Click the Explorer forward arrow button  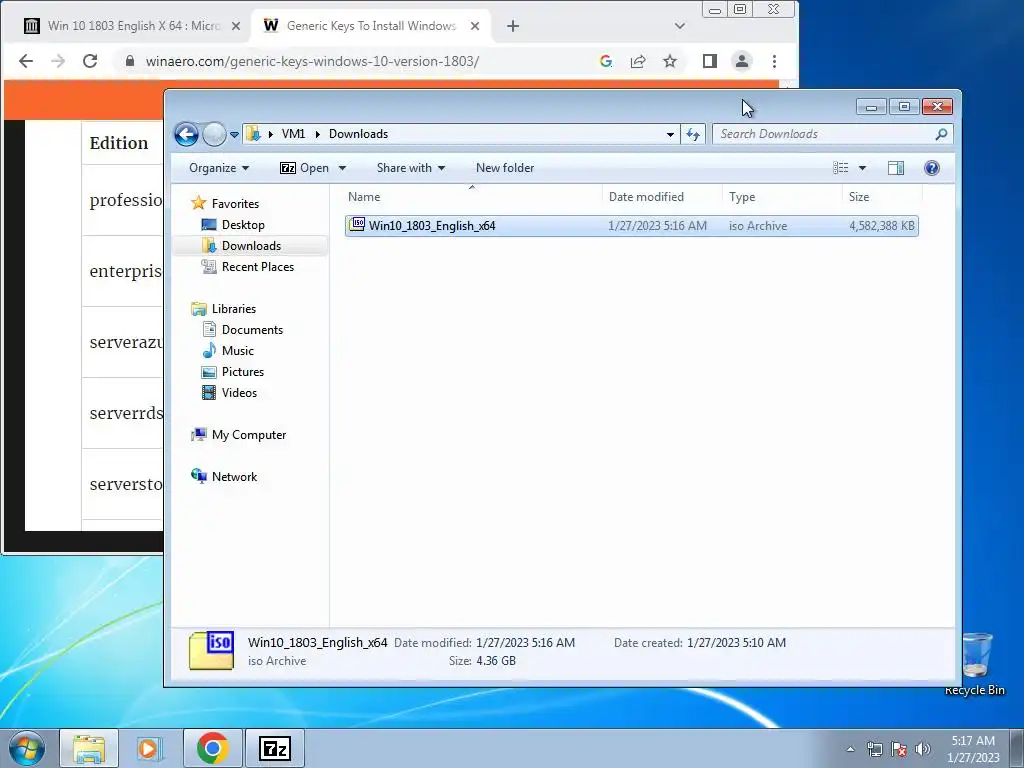coord(214,135)
